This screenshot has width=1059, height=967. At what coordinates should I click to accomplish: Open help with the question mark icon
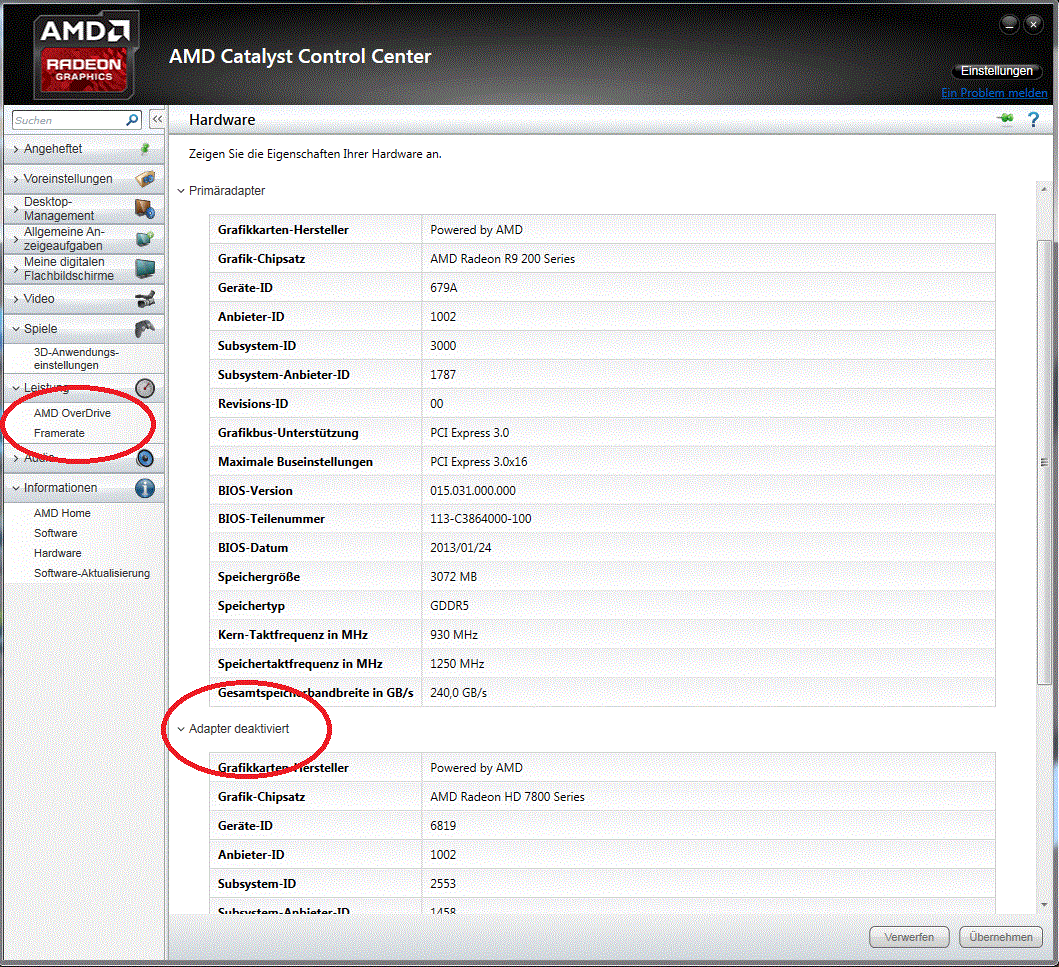pyautogui.click(x=1033, y=120)
